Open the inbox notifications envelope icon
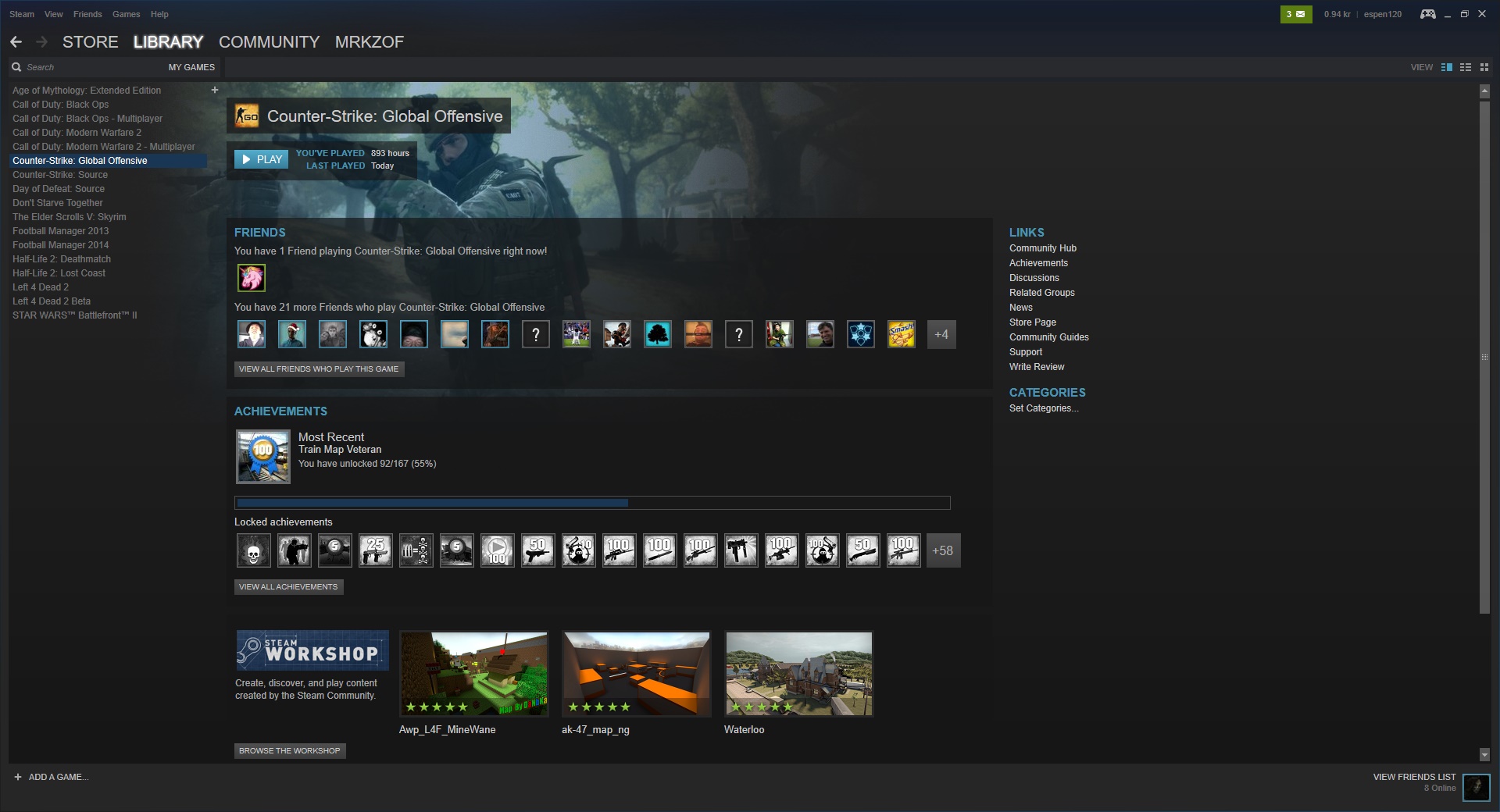Screen dimensions: 1500x812 click(x=1296, y=14)
